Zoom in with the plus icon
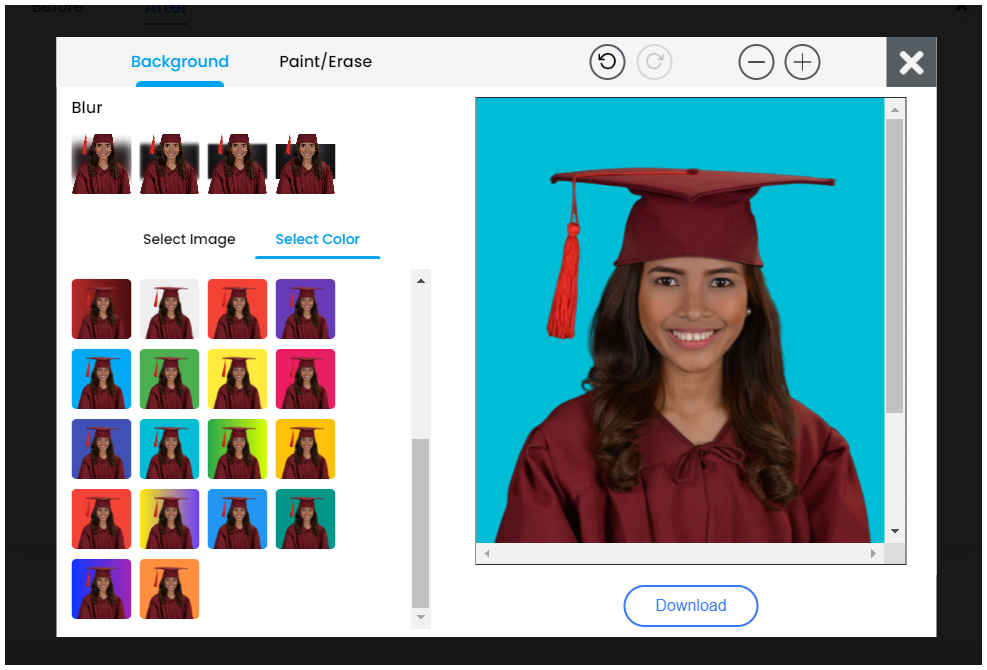The height and width of the screenshot is (670, 987). [x=802, y=62]
